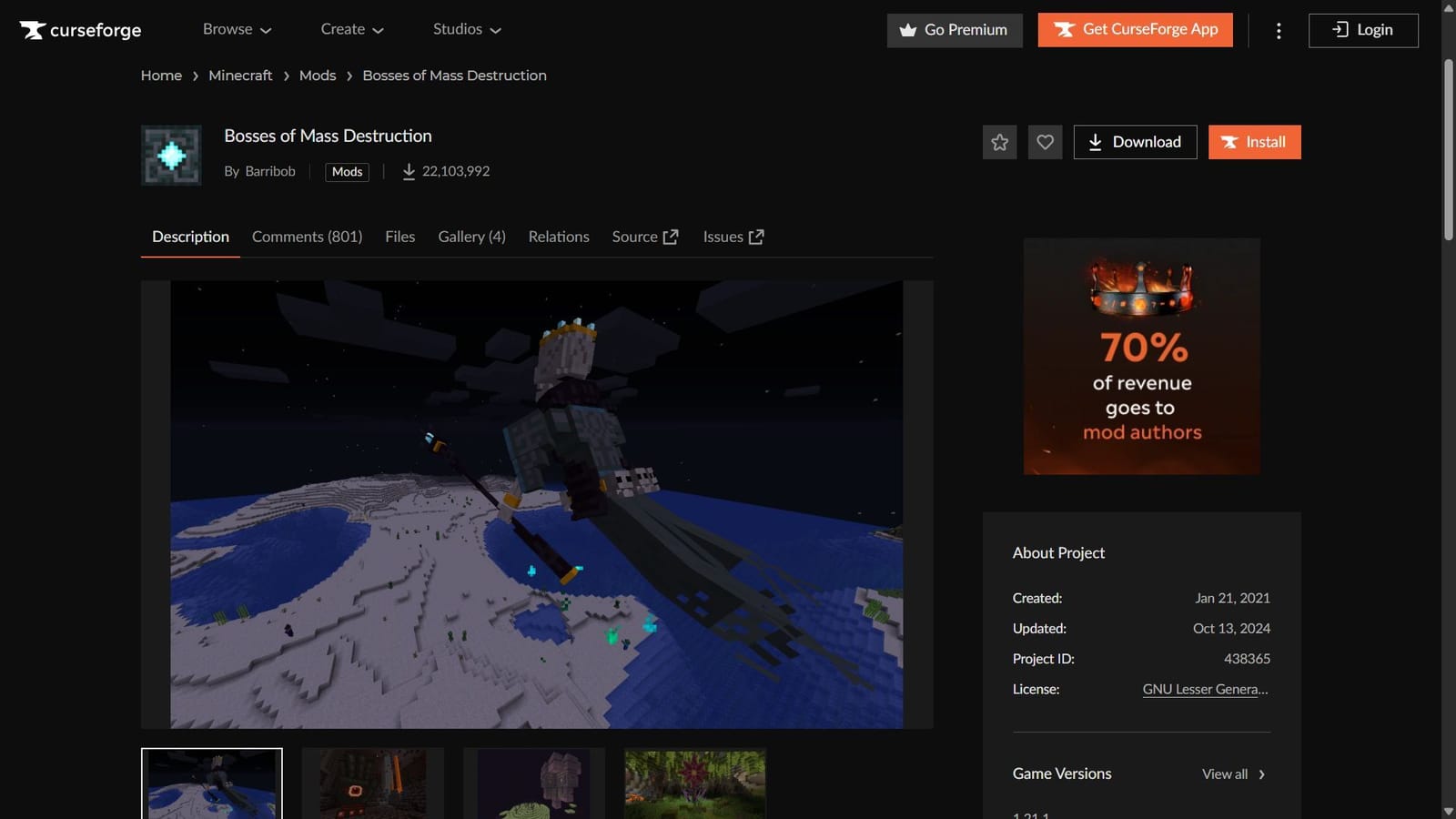Screen dimensions: 1456x819
Task: Click the star favorite icon
Action: point(999,142)
